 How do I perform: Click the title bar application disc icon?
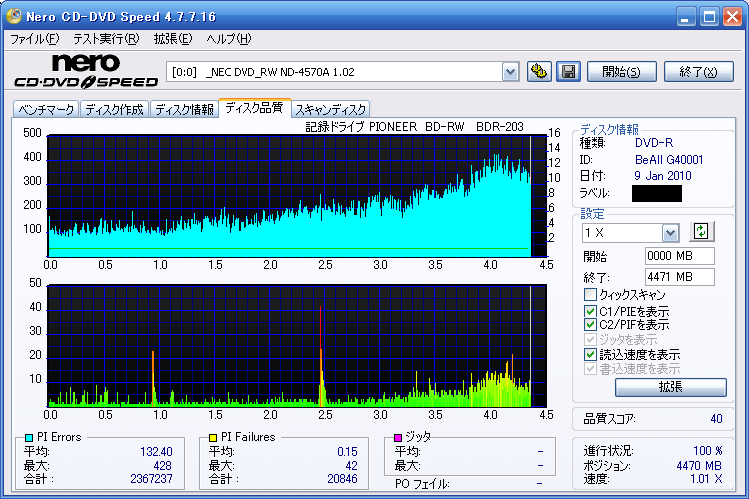14,16
